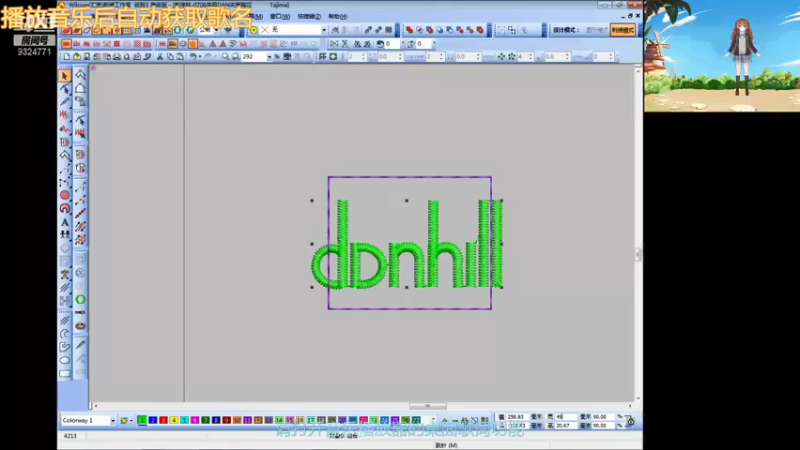
Task: Click the rotation angle field showing 0
Action: coord(392,44)
